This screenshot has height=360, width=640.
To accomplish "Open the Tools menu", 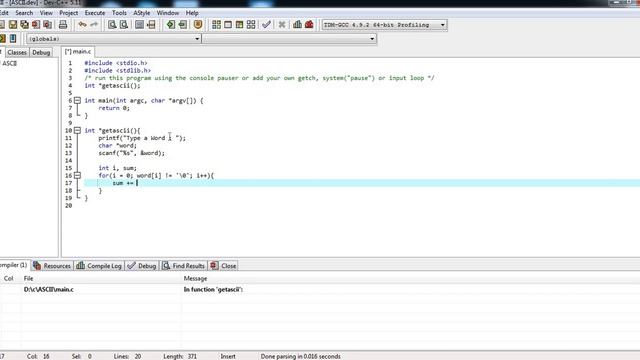I will pos(119,13).
